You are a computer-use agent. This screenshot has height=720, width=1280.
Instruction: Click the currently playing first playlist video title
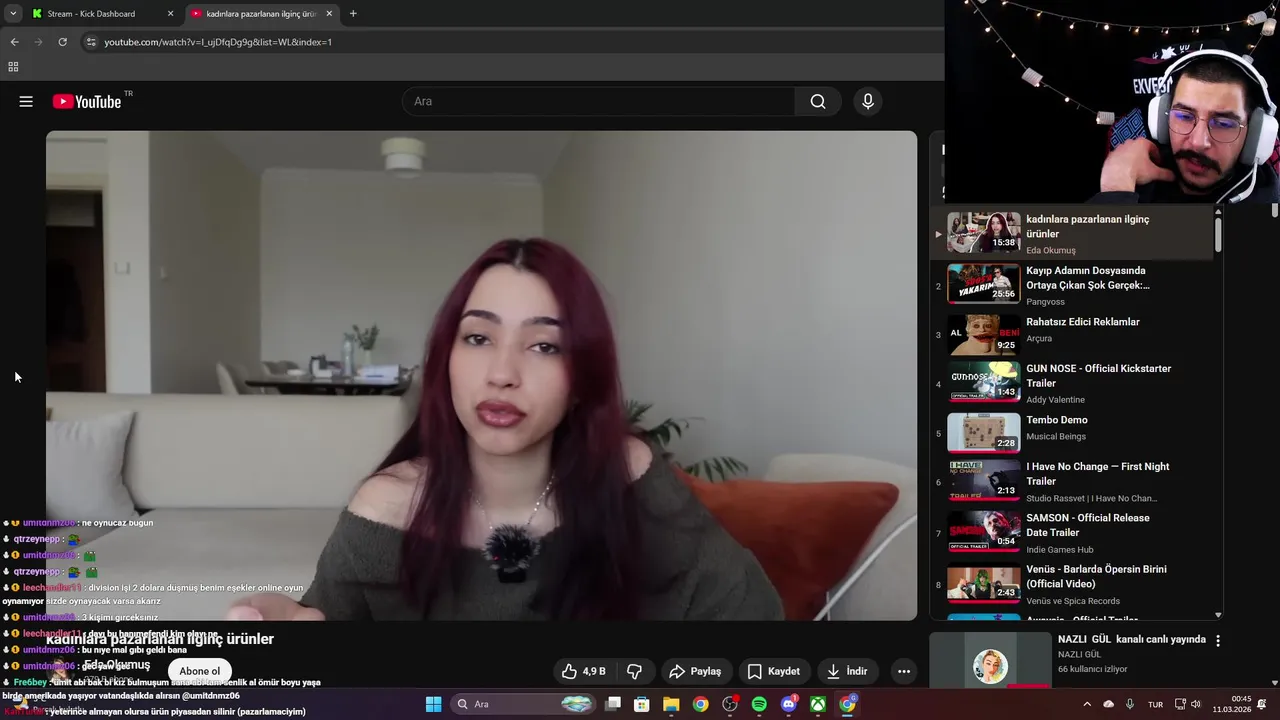pyautogui.click(x=1088, y=226)
